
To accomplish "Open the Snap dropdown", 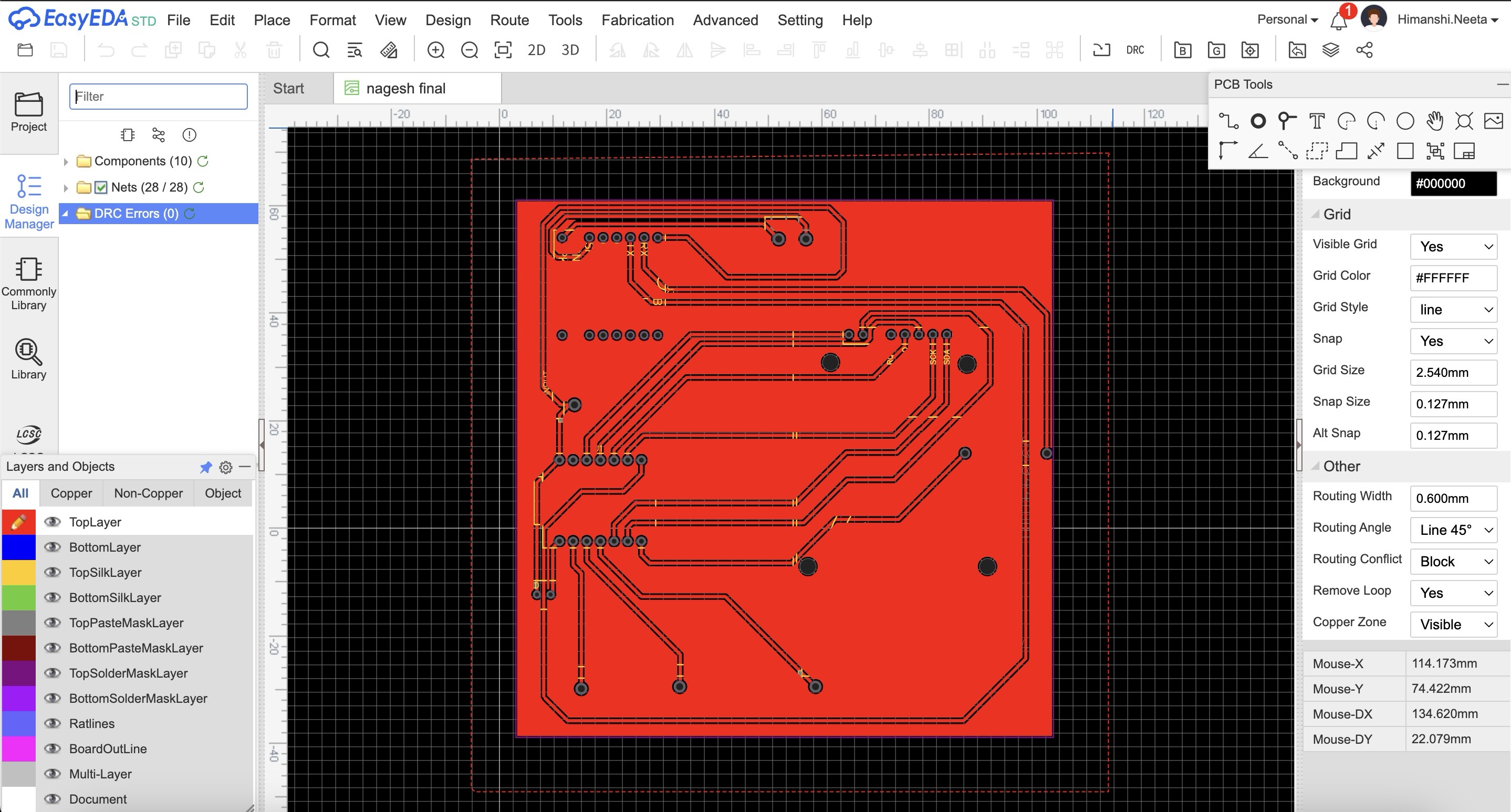I will (x=1454, y=341).
